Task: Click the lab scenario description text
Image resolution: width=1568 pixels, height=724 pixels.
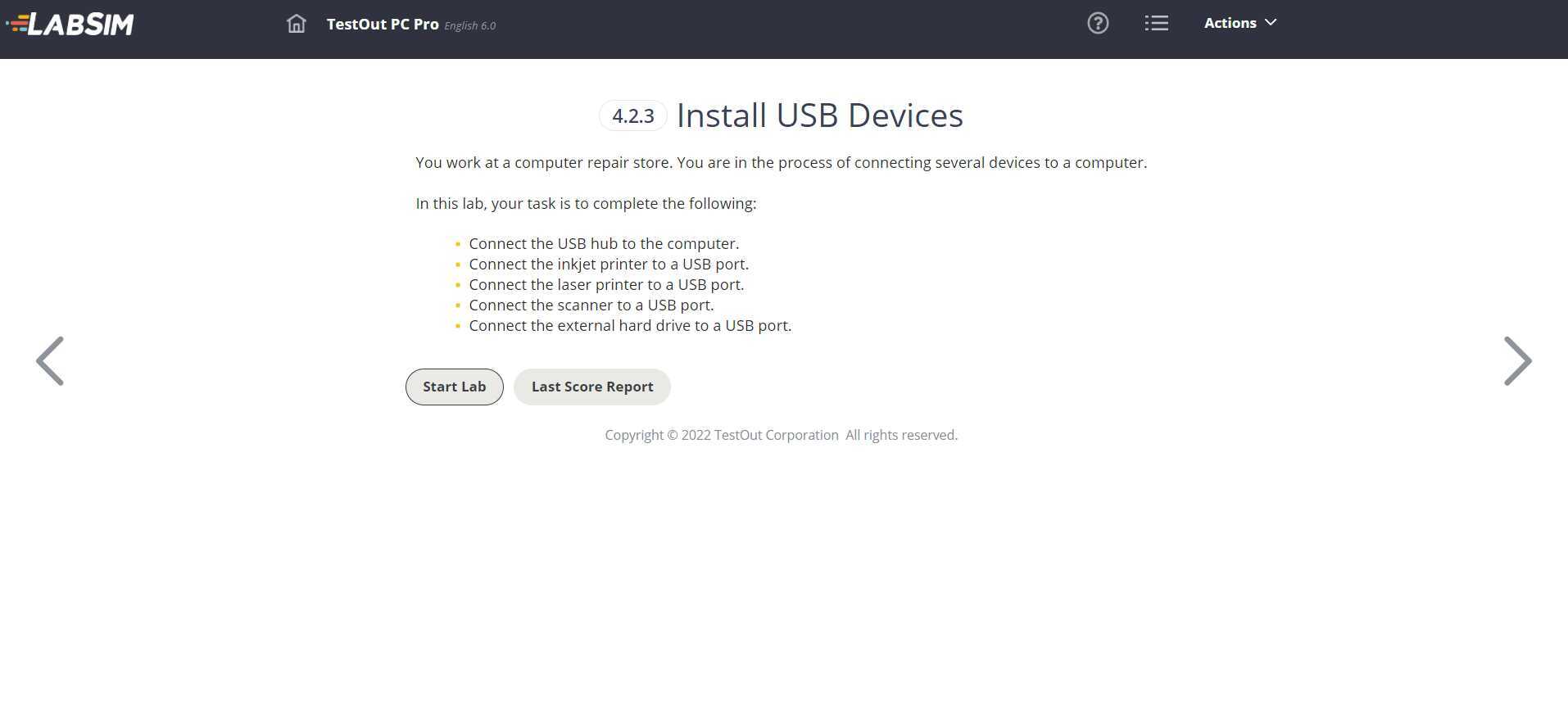Action: [x=781, y=162]
